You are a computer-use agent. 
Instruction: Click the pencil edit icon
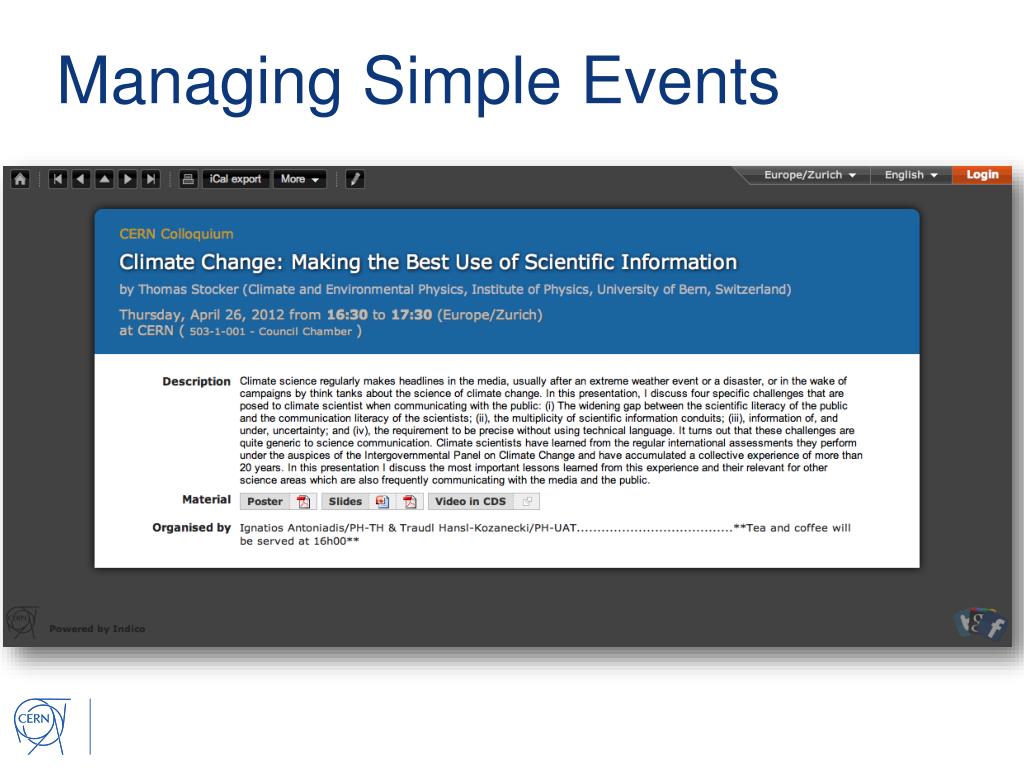pos(355,179)
